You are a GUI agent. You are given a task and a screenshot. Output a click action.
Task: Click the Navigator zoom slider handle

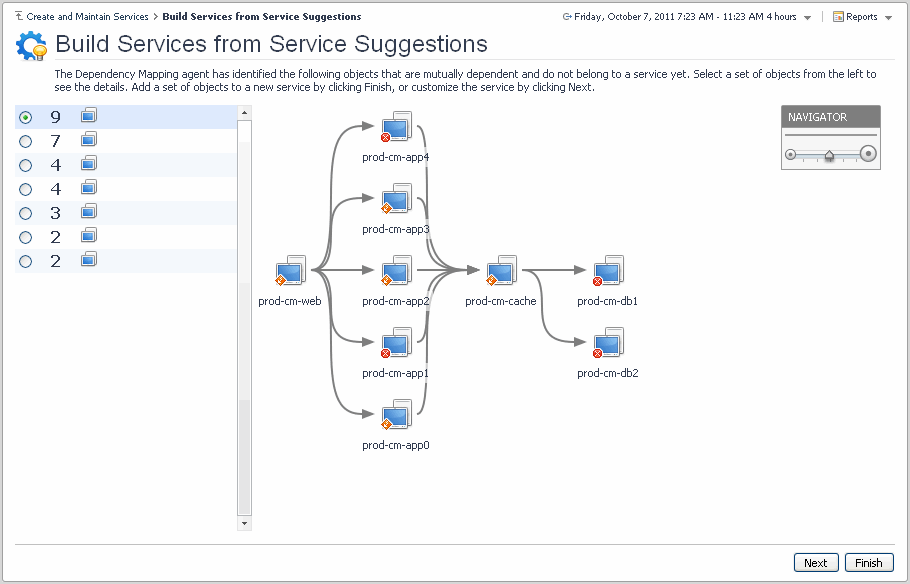click(x=829, y=154)
